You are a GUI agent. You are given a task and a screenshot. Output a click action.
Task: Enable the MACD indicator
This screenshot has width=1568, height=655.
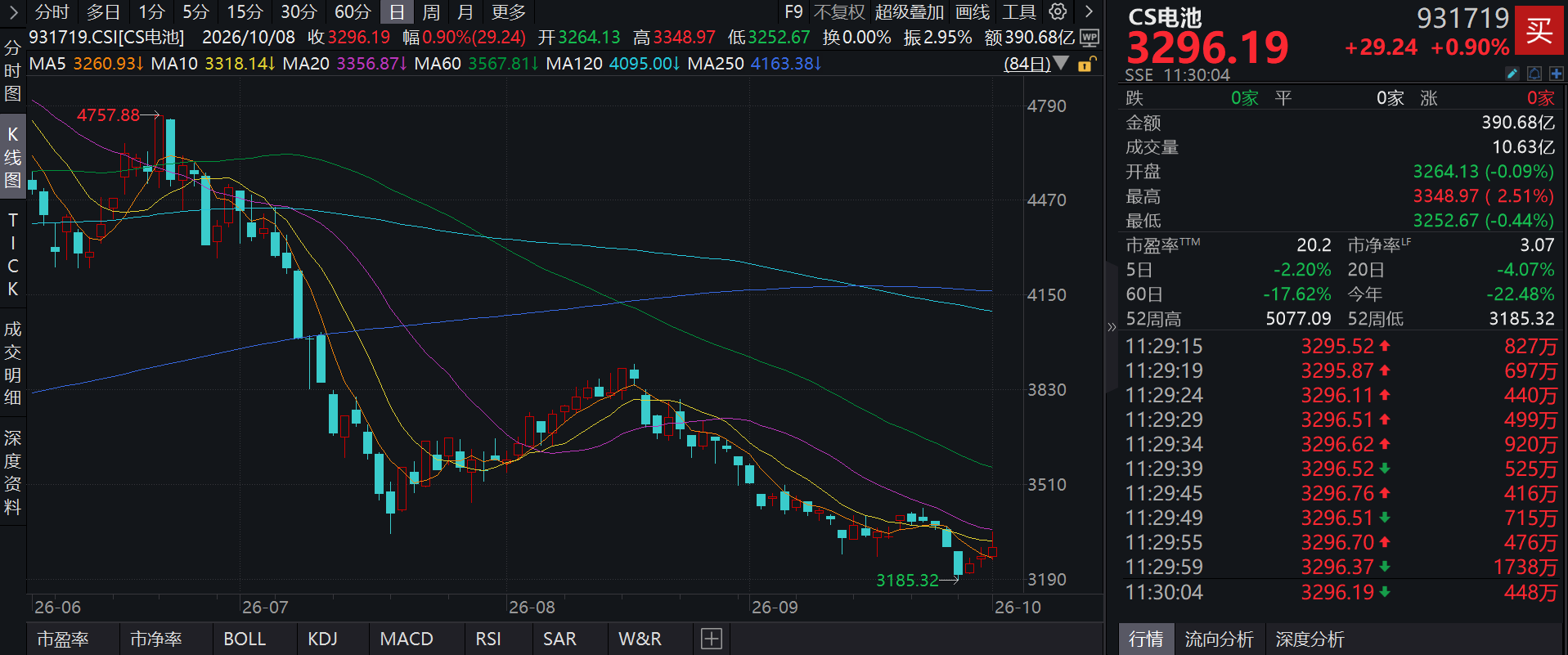[407, 639]
